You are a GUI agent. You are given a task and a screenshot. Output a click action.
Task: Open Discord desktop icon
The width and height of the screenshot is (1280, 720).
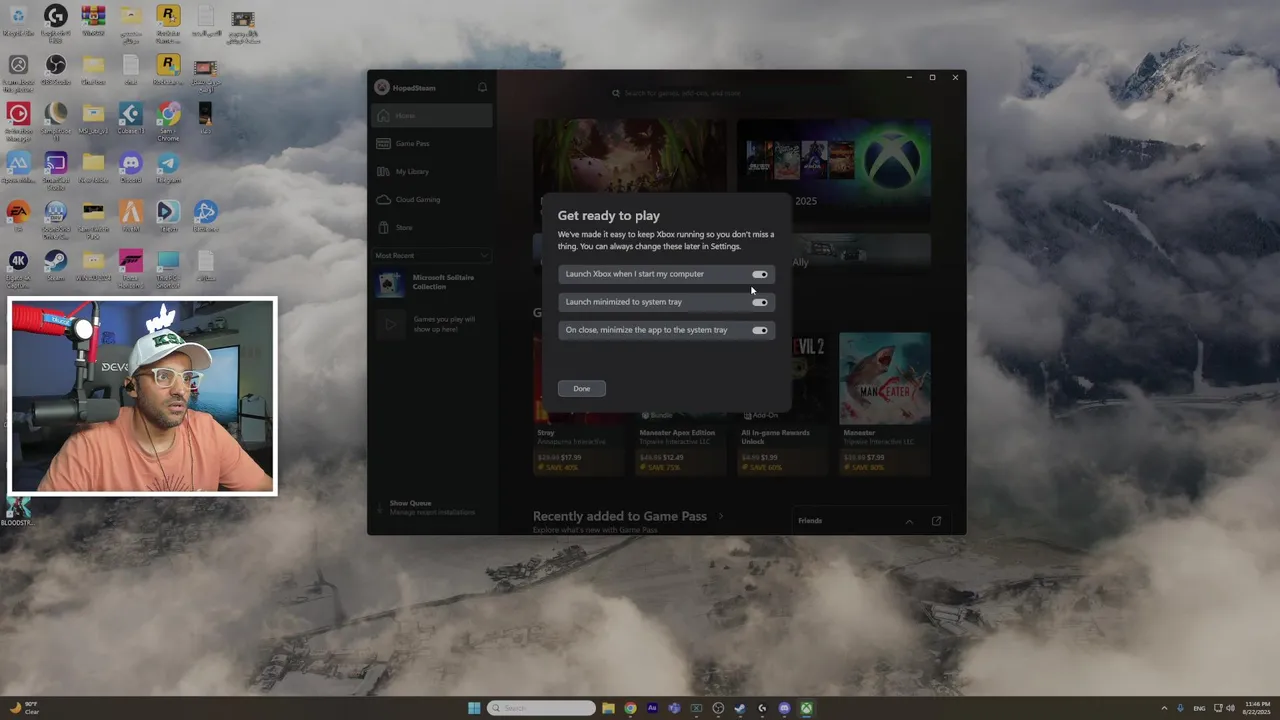coord(131,167)
